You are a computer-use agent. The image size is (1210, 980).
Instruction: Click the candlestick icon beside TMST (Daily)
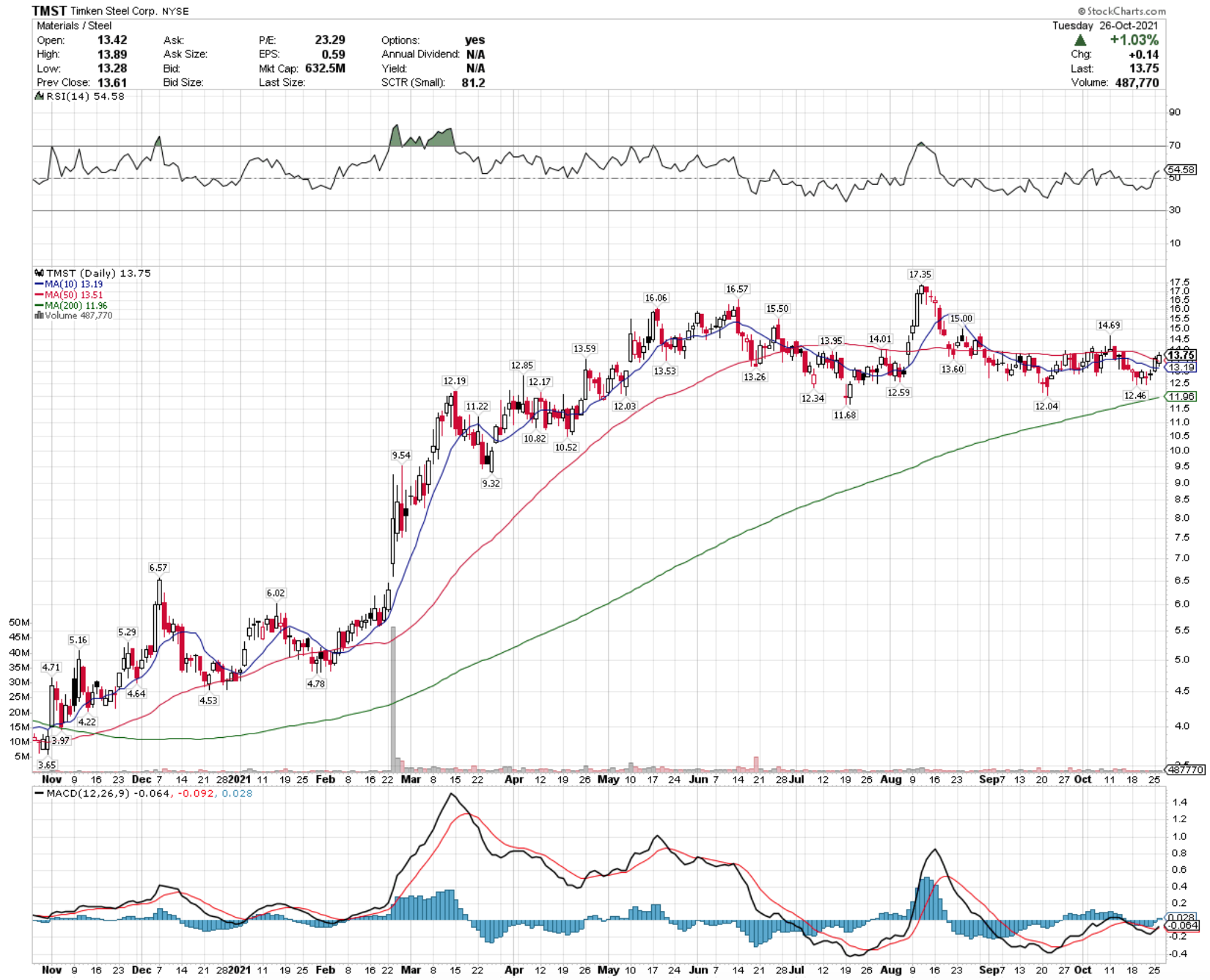(x=39, y=274)
